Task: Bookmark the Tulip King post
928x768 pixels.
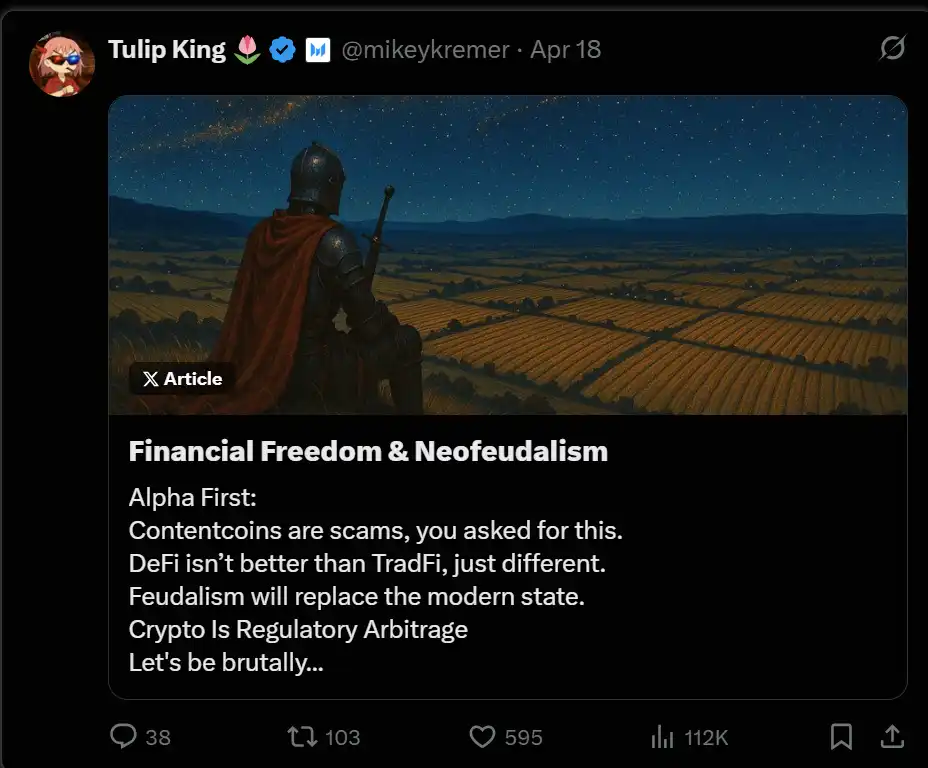Action: pyautogui.click(x=841, y=737)
